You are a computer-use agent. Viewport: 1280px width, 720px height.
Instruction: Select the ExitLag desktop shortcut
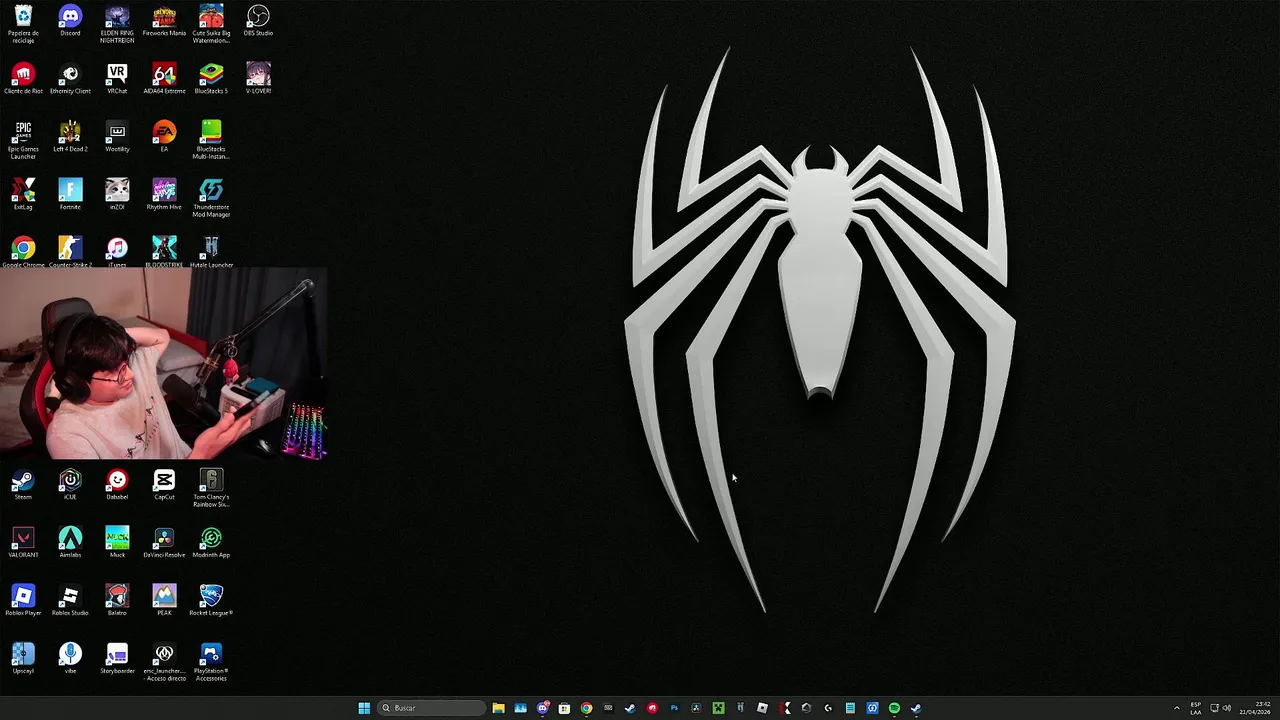[23, 194]
